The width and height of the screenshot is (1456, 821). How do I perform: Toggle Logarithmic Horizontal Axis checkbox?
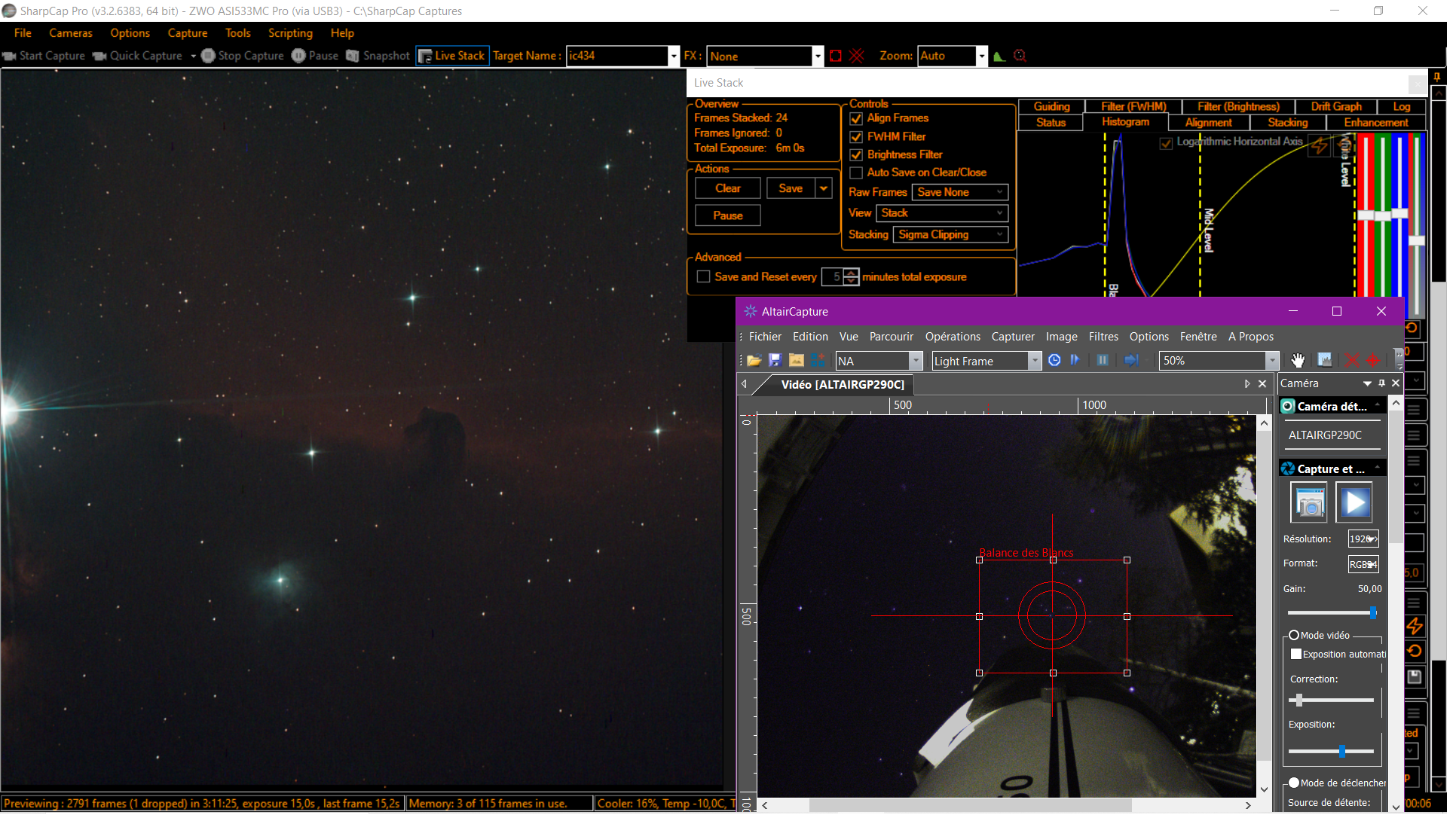point(1167,143)
